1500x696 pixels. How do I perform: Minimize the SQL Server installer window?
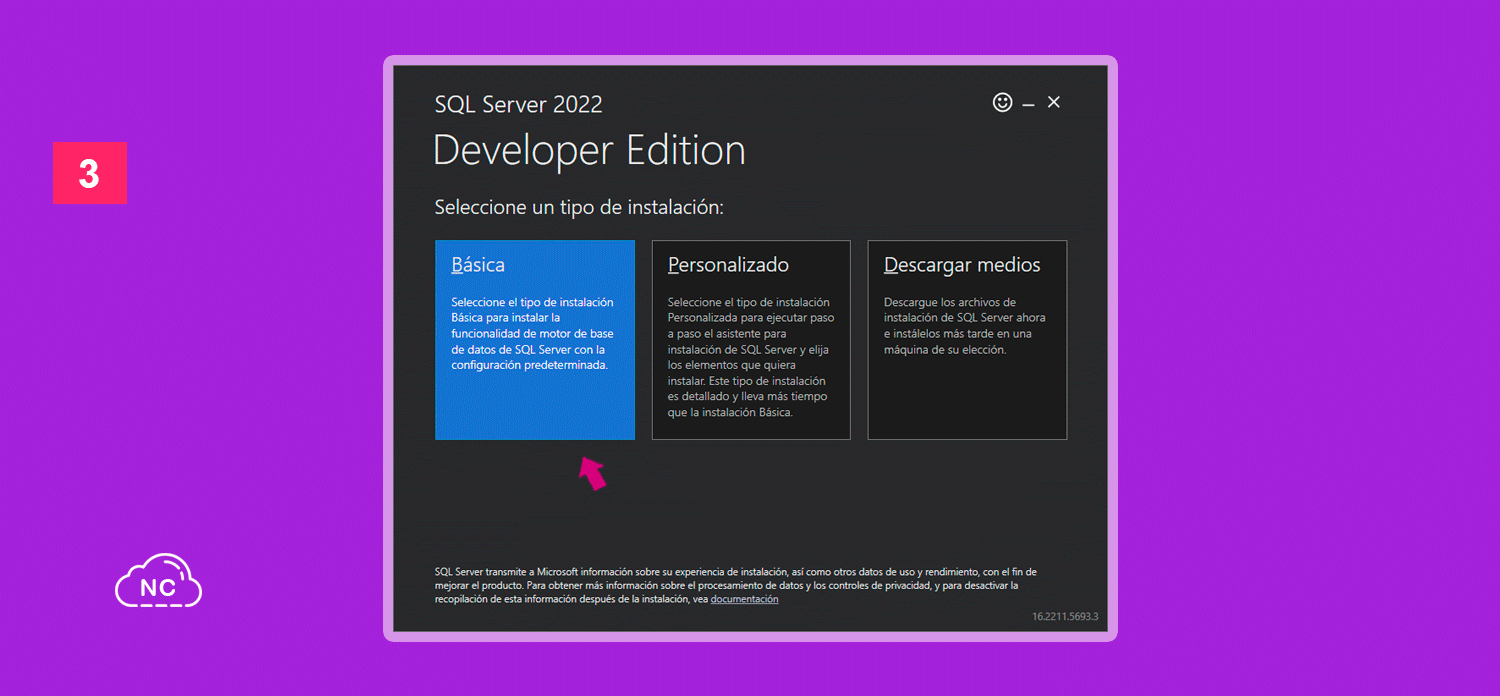click(x=1028, y=103)
